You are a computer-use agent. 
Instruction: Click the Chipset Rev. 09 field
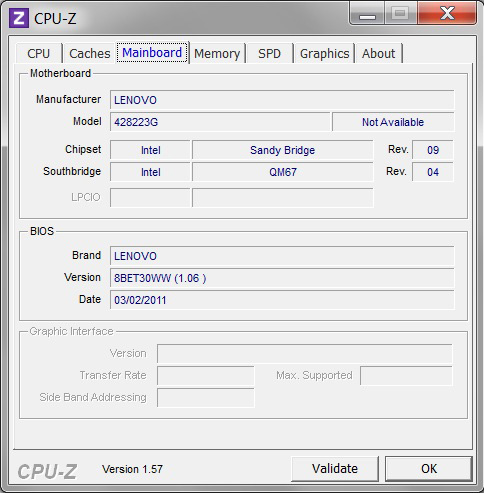[x=433, y=150]
